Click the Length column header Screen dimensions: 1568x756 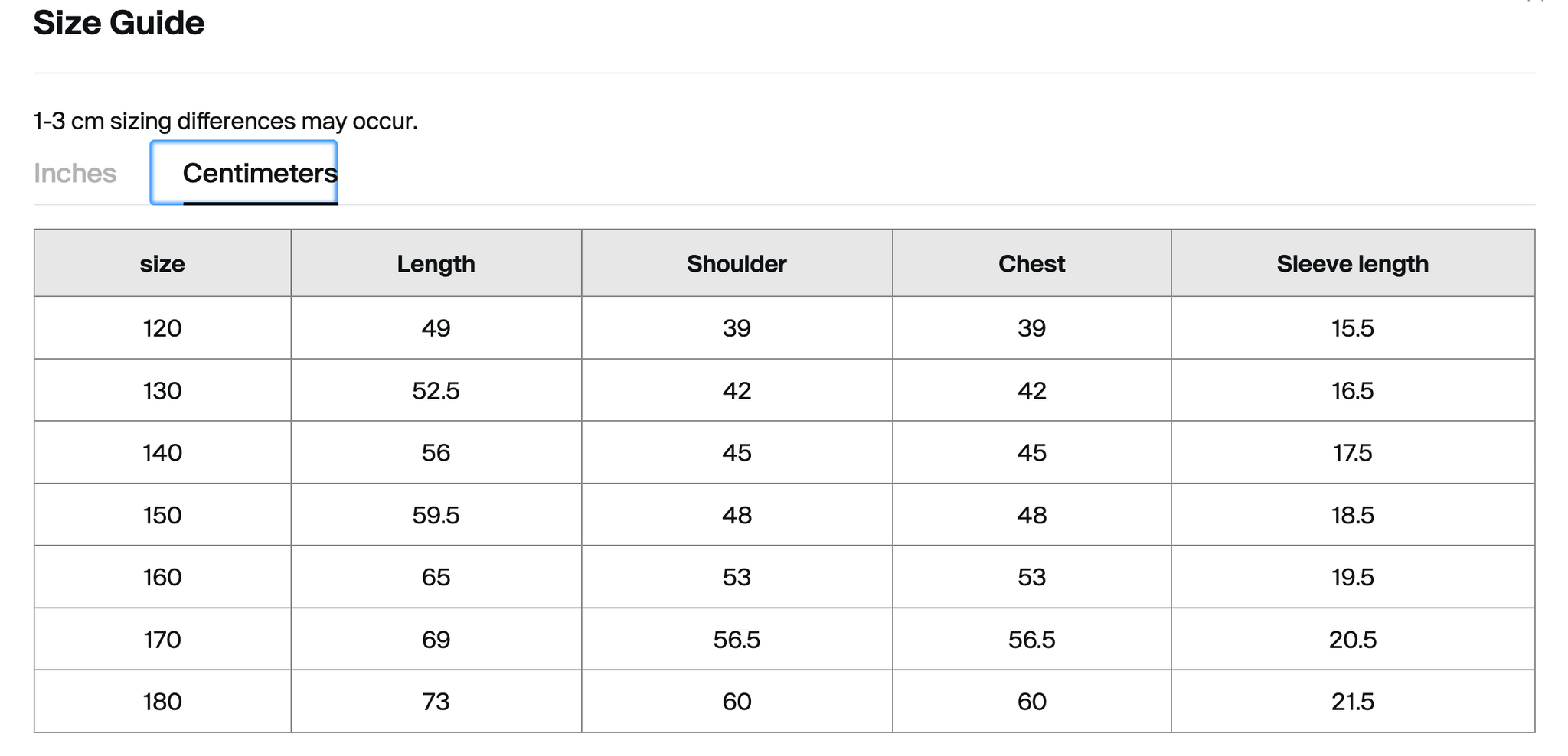tap(436, 263)
